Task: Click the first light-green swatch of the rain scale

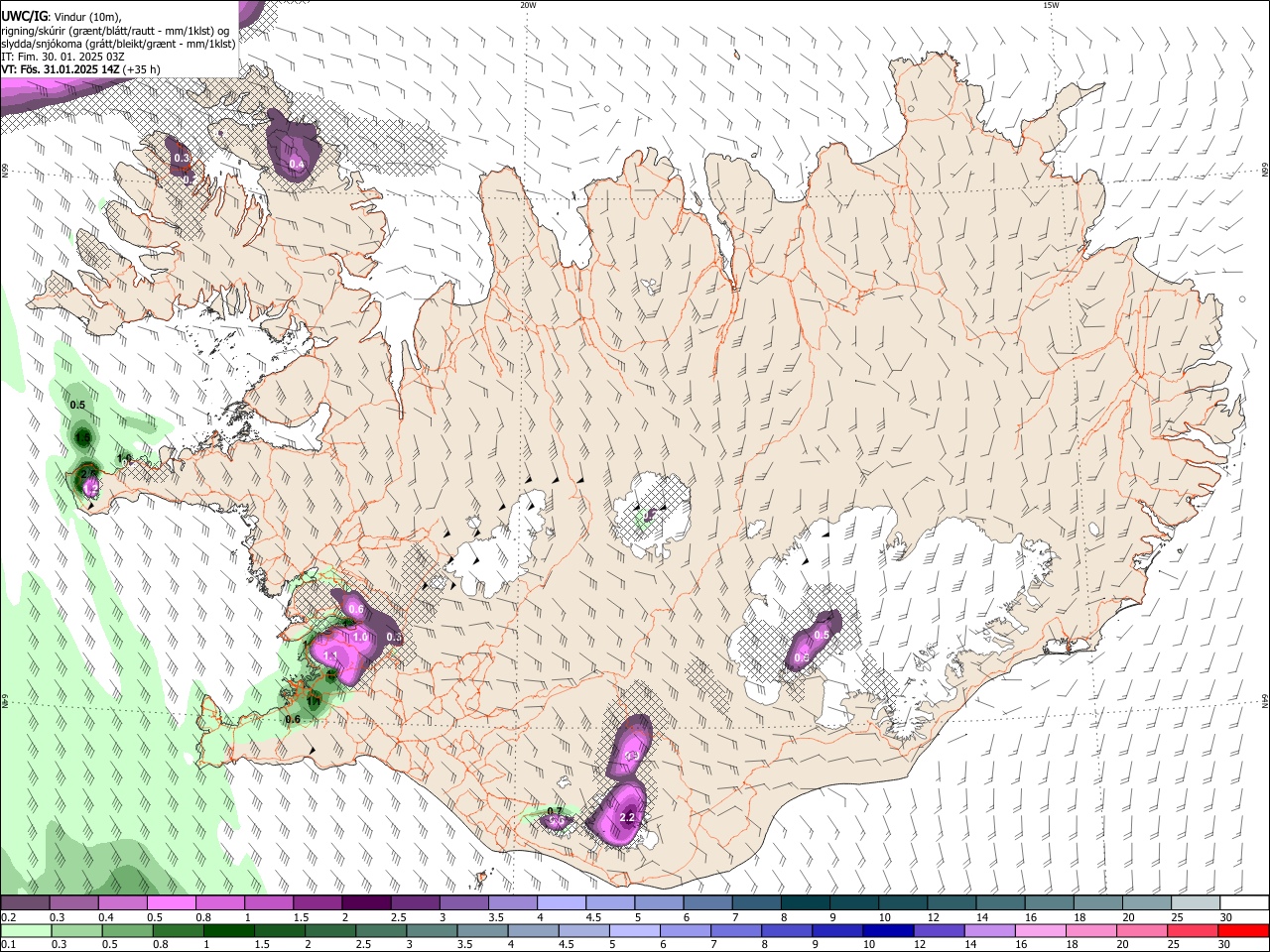Action: 26,931
